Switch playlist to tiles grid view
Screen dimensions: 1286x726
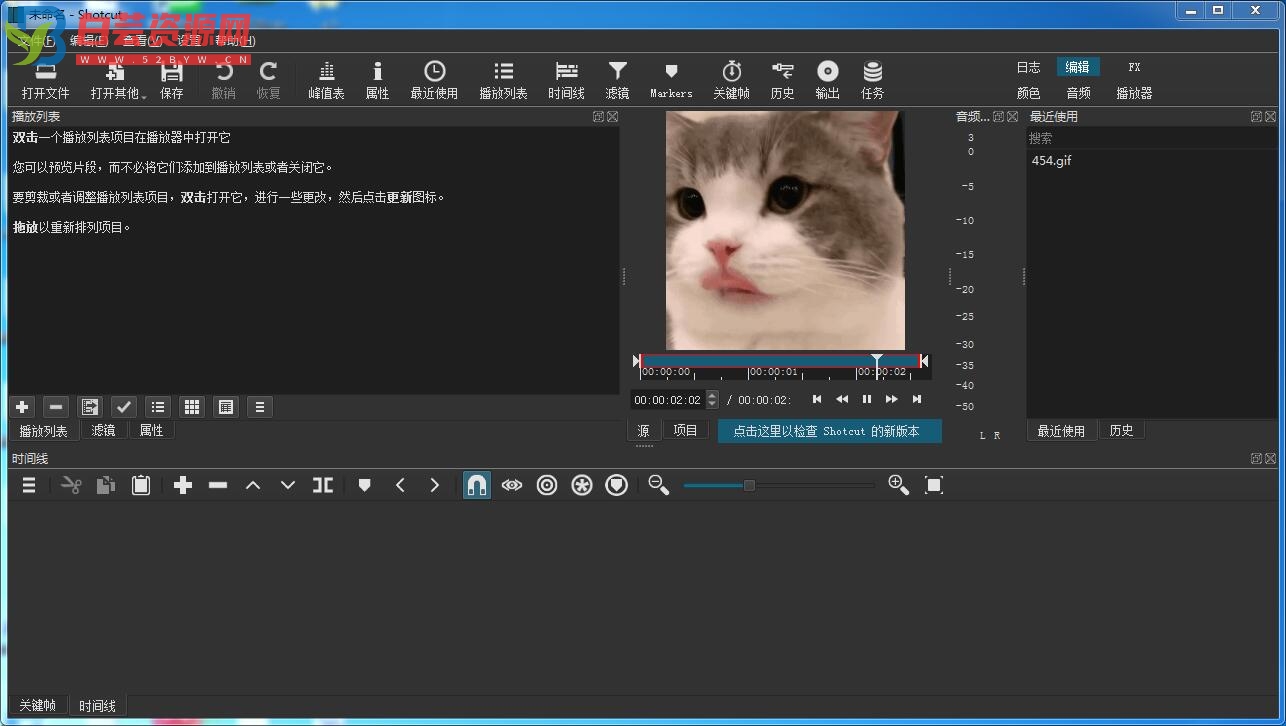click(192, 407)
